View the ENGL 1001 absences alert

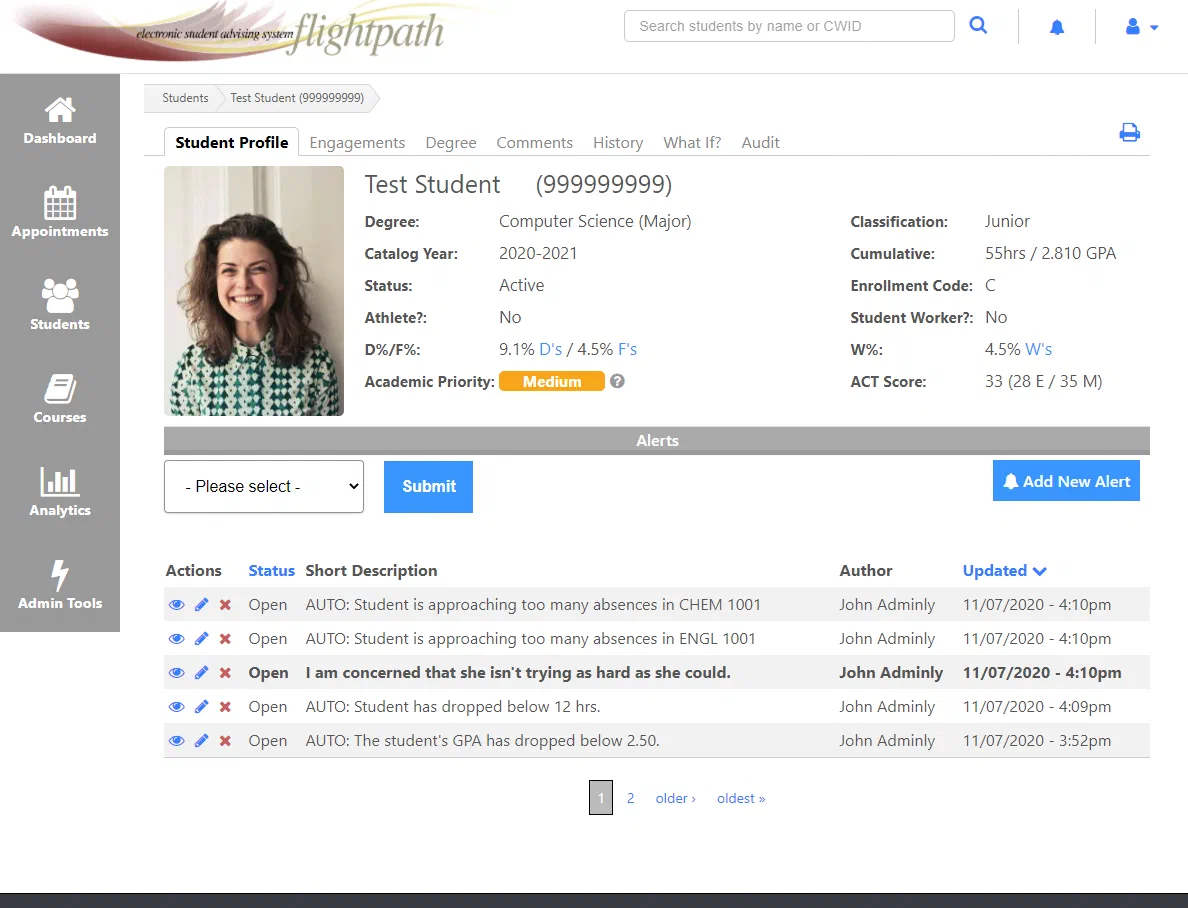[x=177, y=638]
